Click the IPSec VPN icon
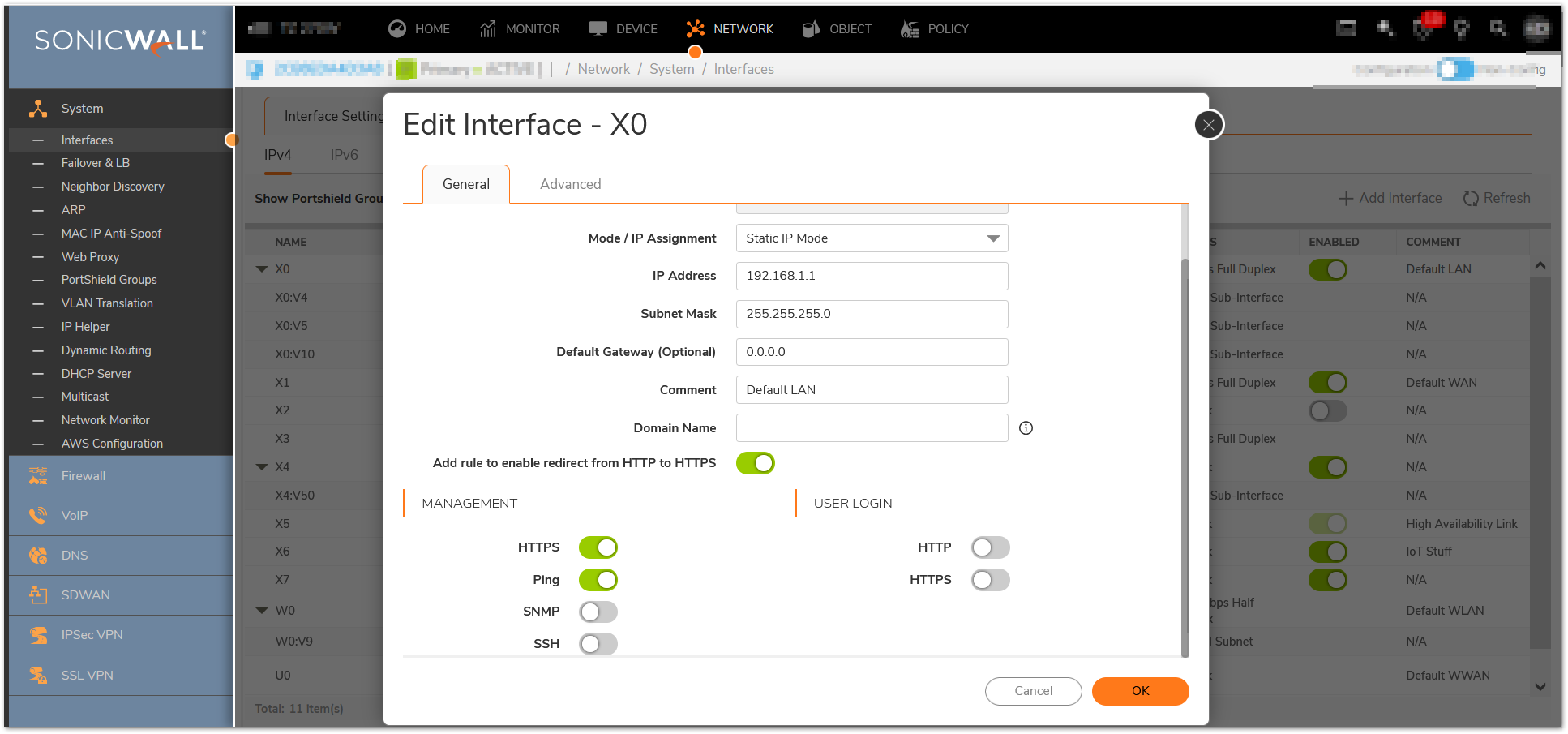This screenshot has width=1568, height=734. pos(37,635)
